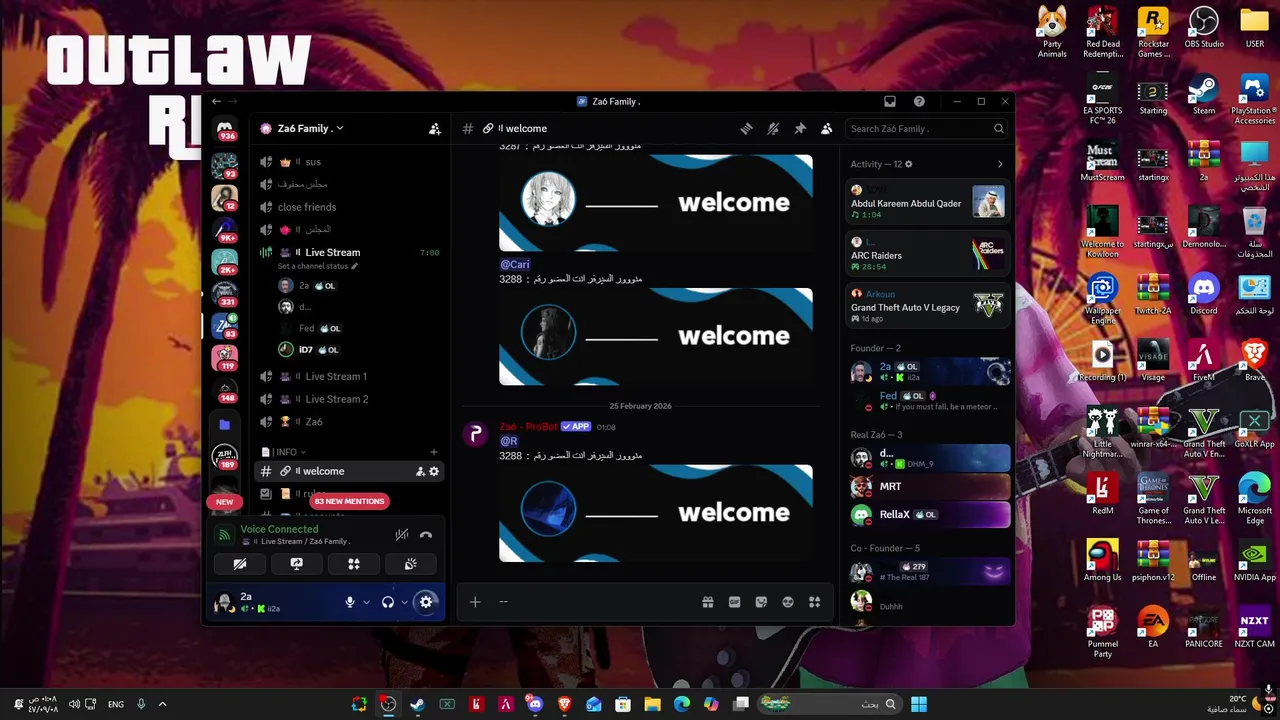Open microphone input options arrow
The image size is (1280, 720).
click(x=366, y=602)
